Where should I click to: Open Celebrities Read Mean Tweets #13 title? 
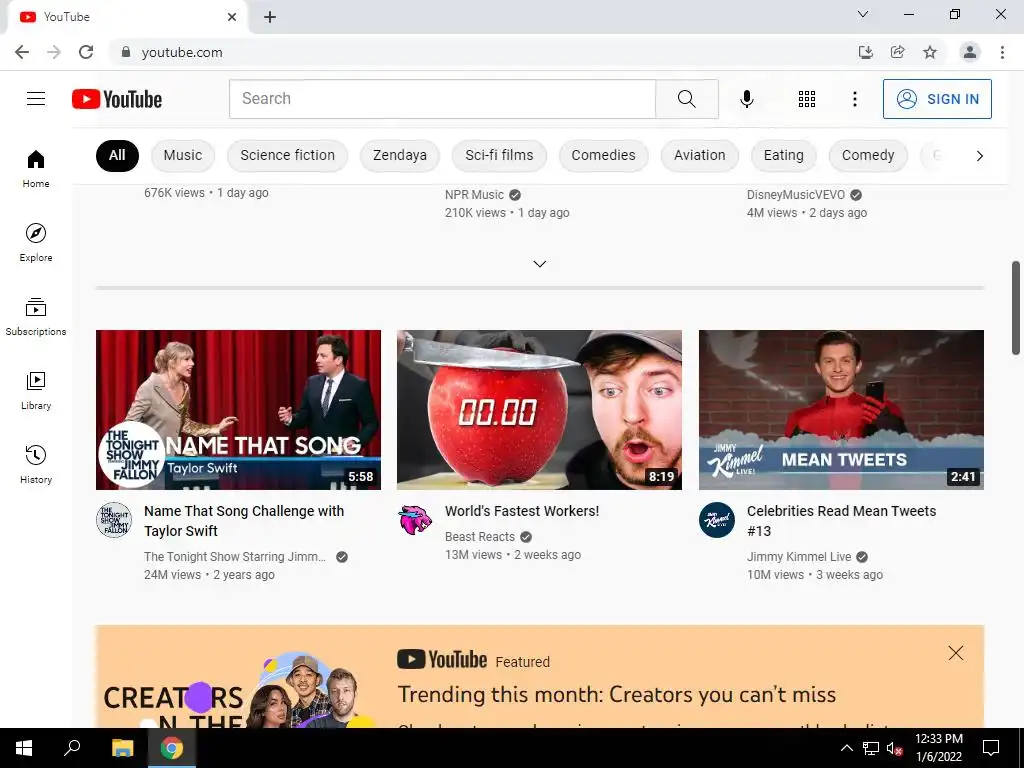click(x=842, y=521)
